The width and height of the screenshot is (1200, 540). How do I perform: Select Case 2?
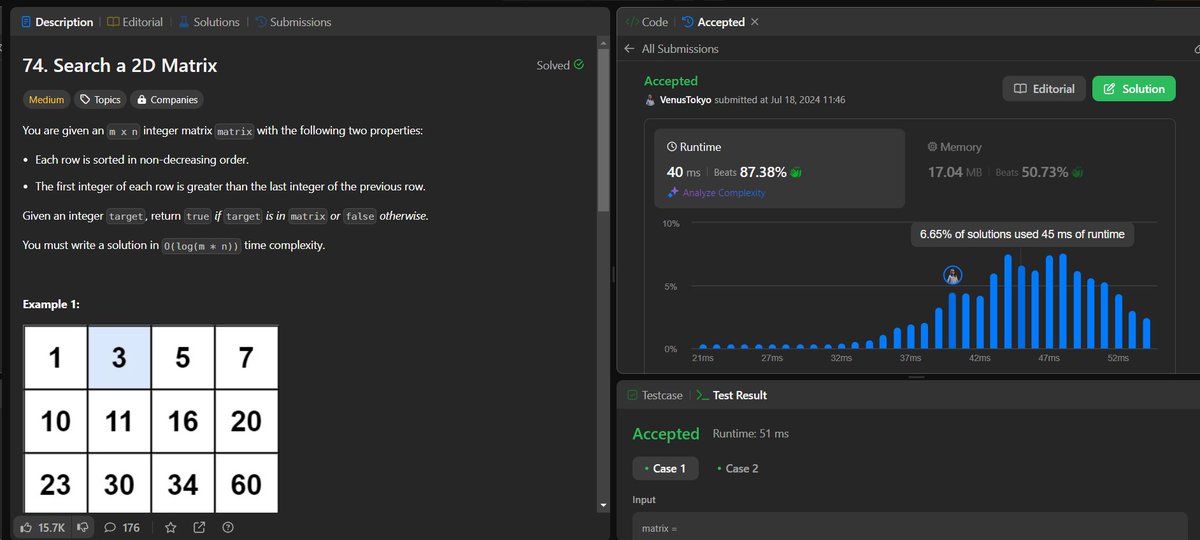[x=738, y=468]
